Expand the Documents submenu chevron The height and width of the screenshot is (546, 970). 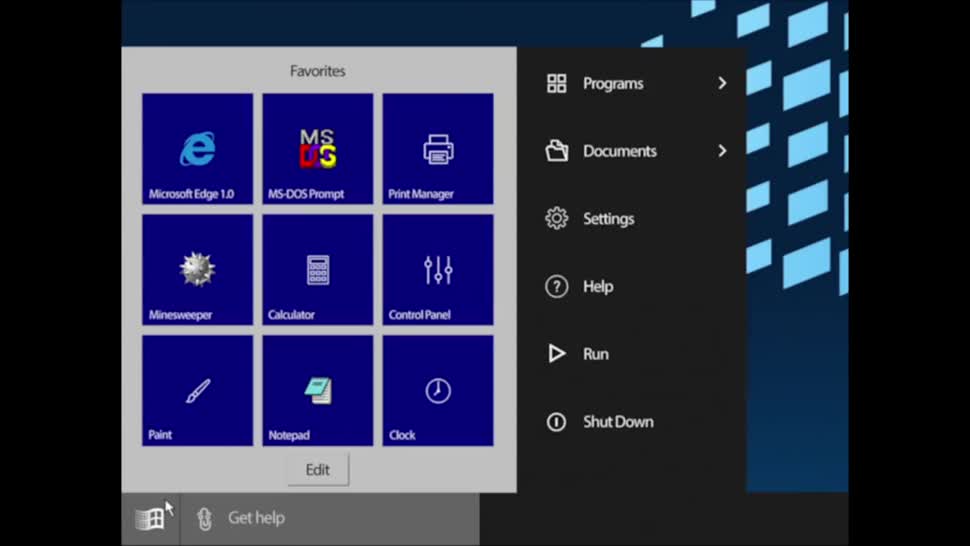tap(722, 150)
